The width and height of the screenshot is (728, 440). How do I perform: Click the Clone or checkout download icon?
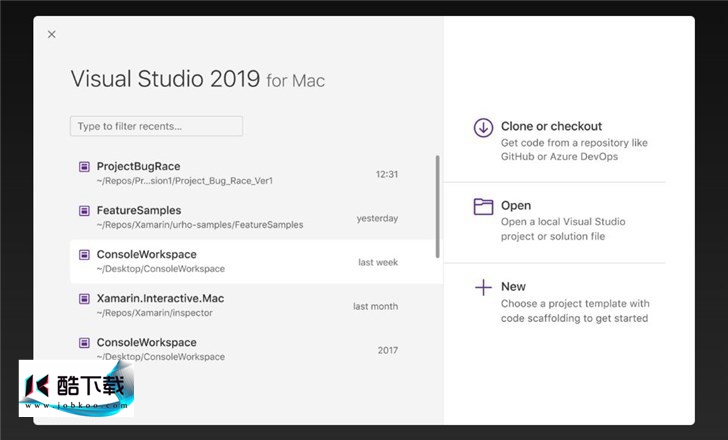pos(483,127)
